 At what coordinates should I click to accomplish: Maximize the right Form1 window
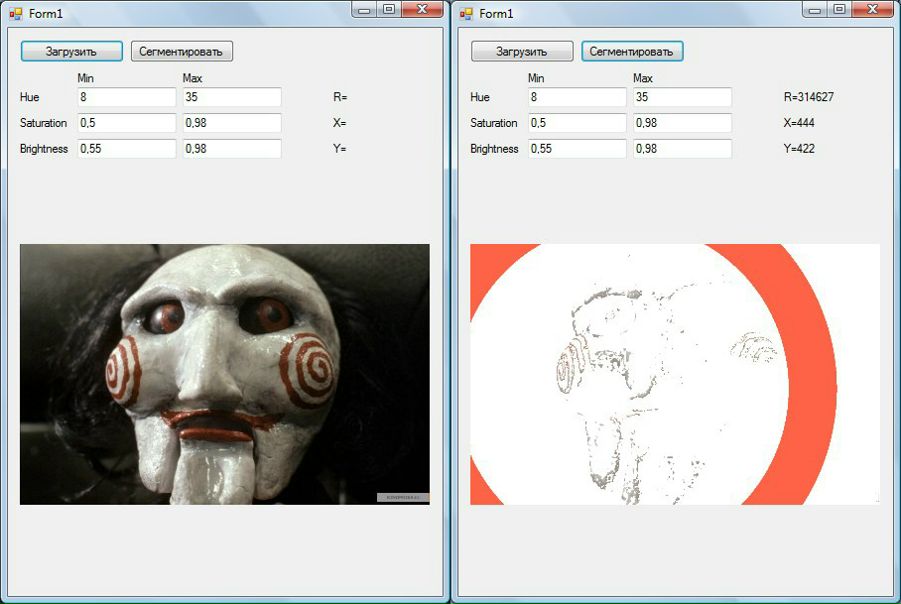pyautogui.click(x=840, y=10)
